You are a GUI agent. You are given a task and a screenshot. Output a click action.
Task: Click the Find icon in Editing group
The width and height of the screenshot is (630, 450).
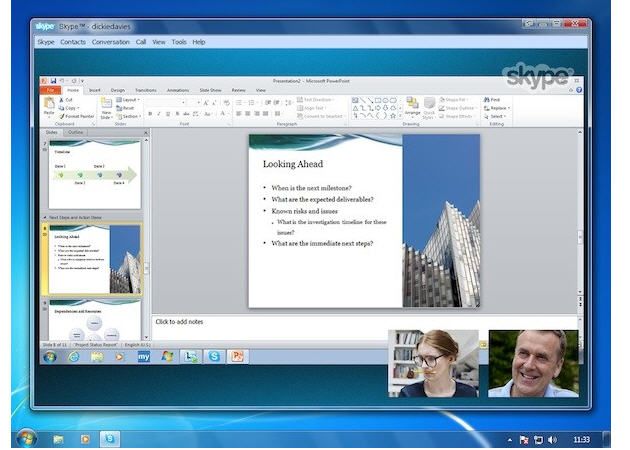(x=494, y=100)
